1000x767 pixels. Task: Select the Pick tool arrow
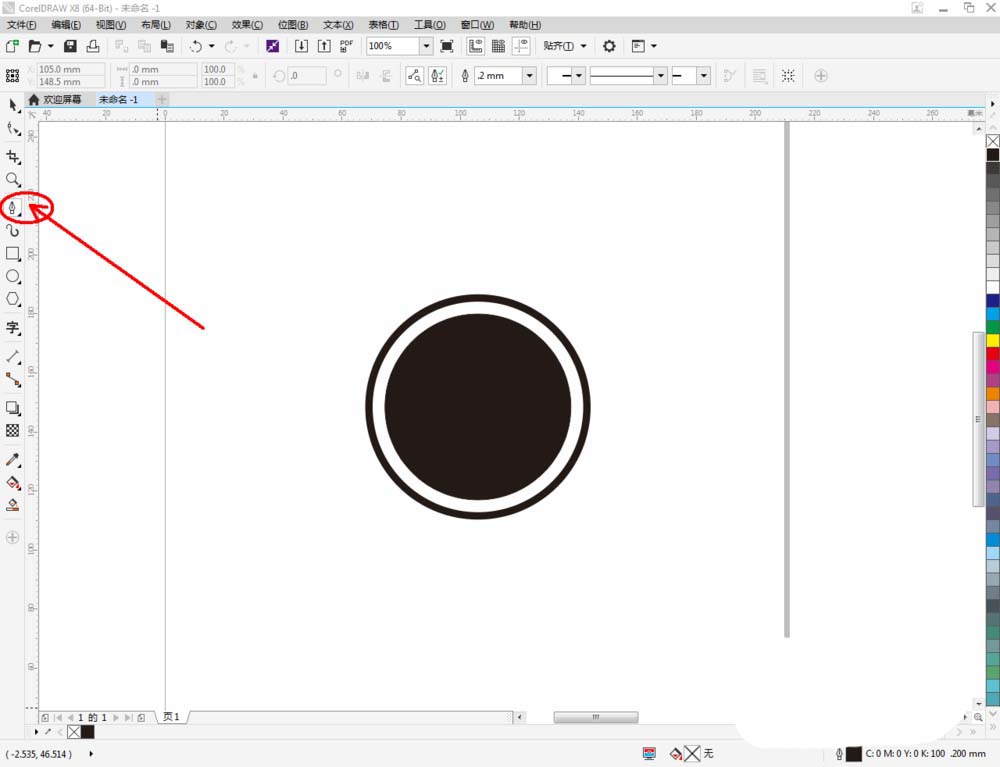pyautogui.click(x=13, y=105)
